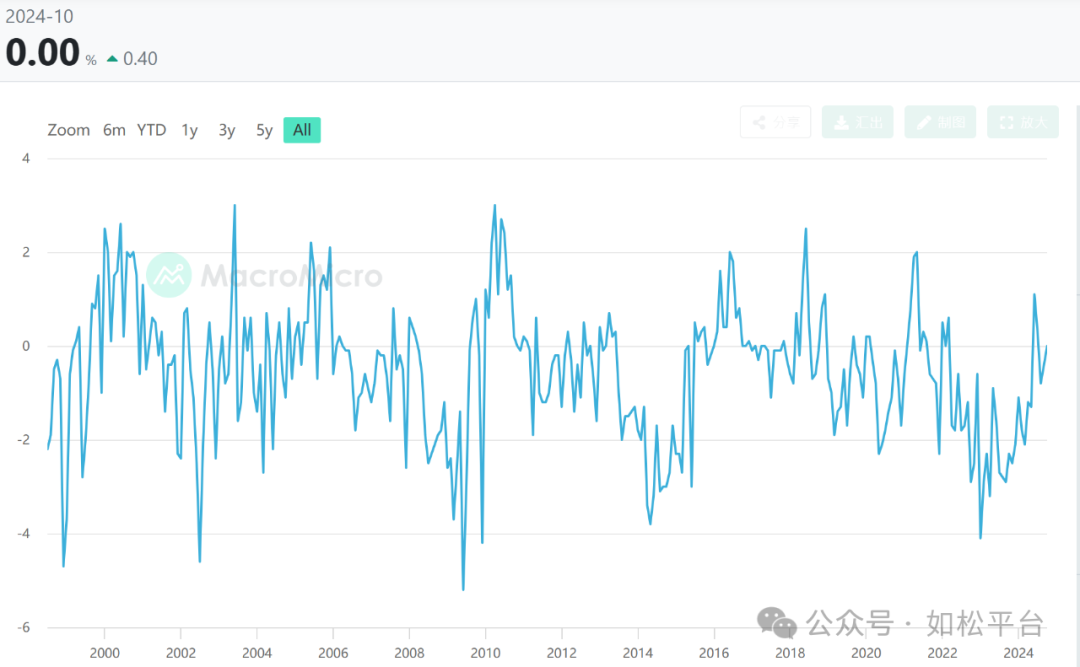The width and height of the screenshot is (1080, 667).
Task: Set chart zoom to 3y
Action: (x=227, y=130)
